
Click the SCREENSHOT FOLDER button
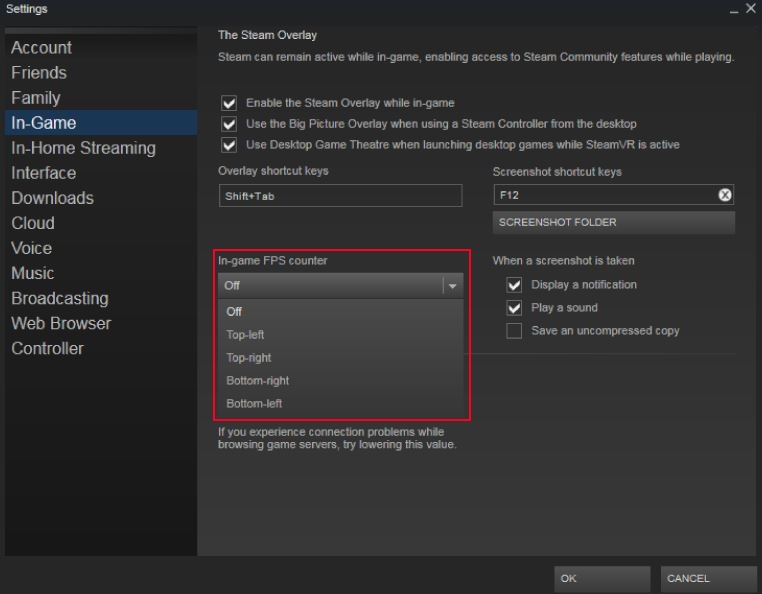coord(614,223)
